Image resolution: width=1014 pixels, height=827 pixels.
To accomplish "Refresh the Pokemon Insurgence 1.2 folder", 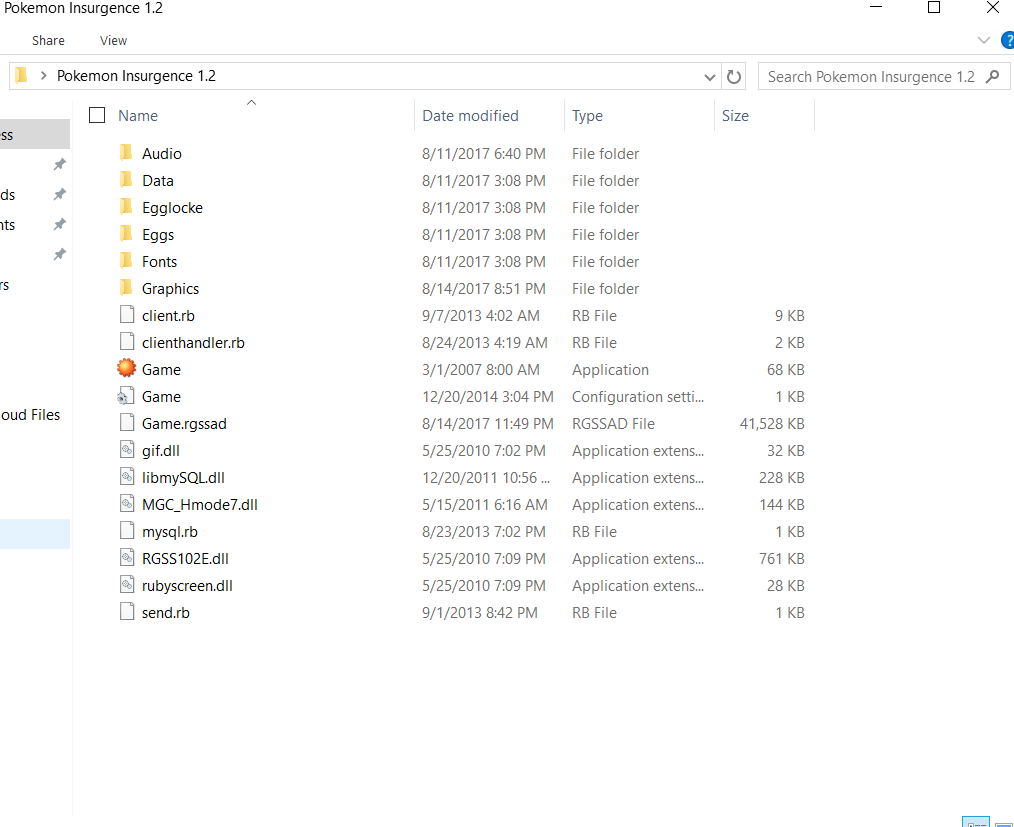I will click(x=733, y=76).
